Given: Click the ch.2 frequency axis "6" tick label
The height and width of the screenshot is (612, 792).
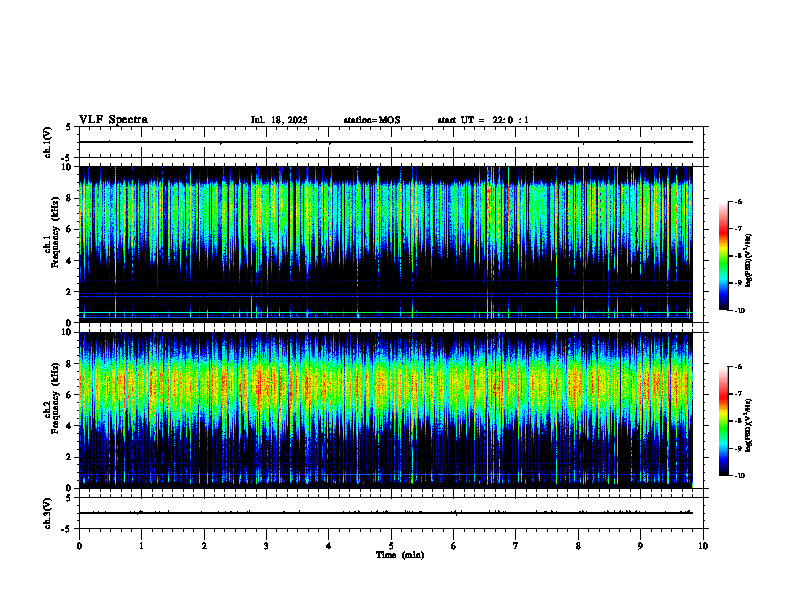Looking at the screenshot, I should click(70, 395).
